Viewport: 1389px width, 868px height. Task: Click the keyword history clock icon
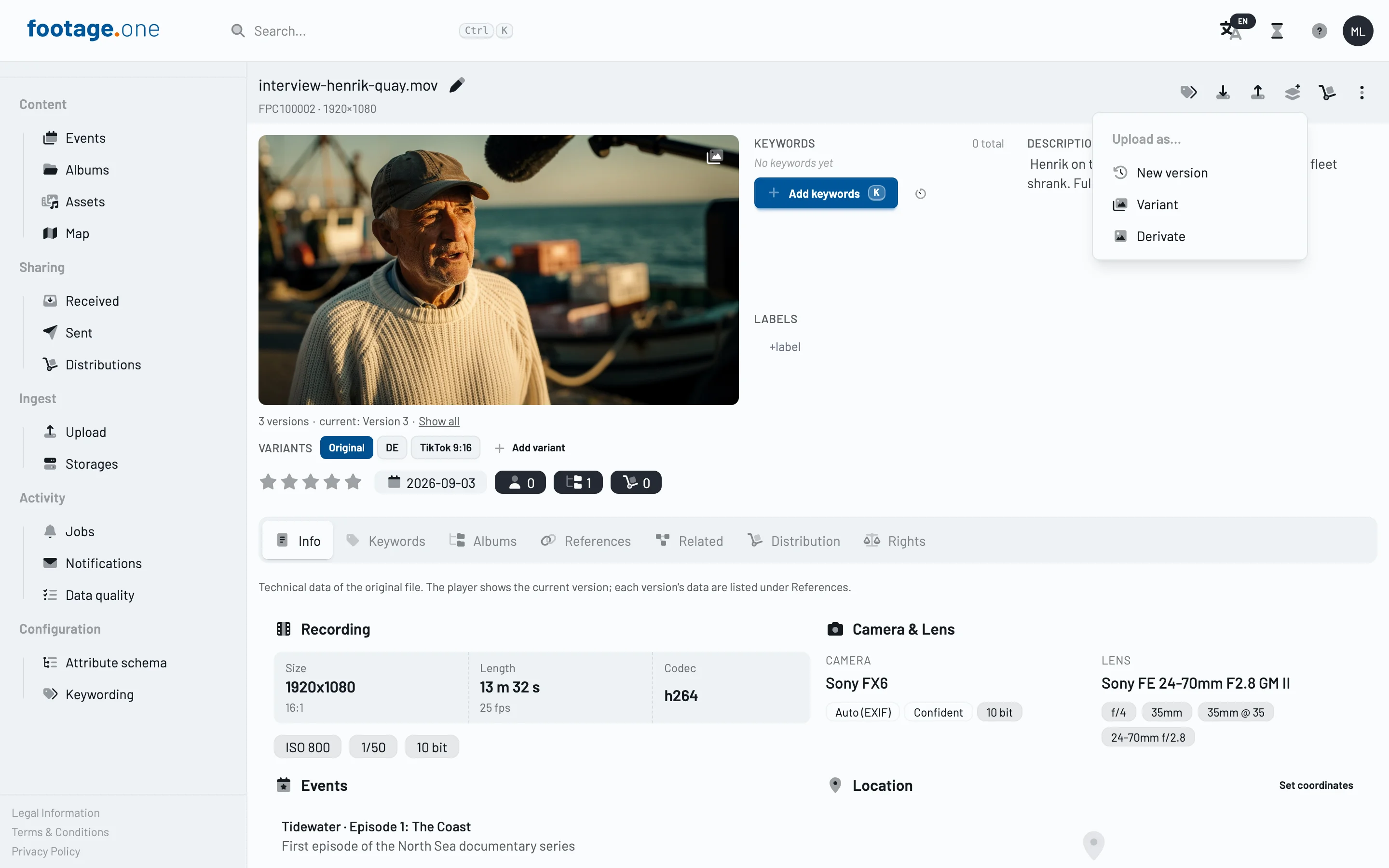921,194
